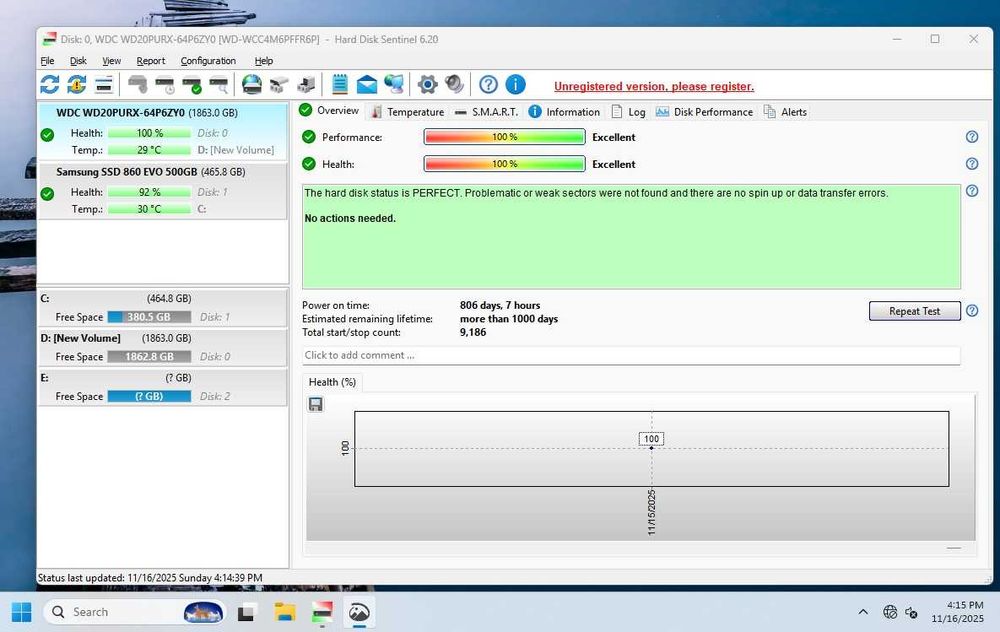Click the comment field to add comment
Viewport: 1000px width, 632px height.
point(631,355)
